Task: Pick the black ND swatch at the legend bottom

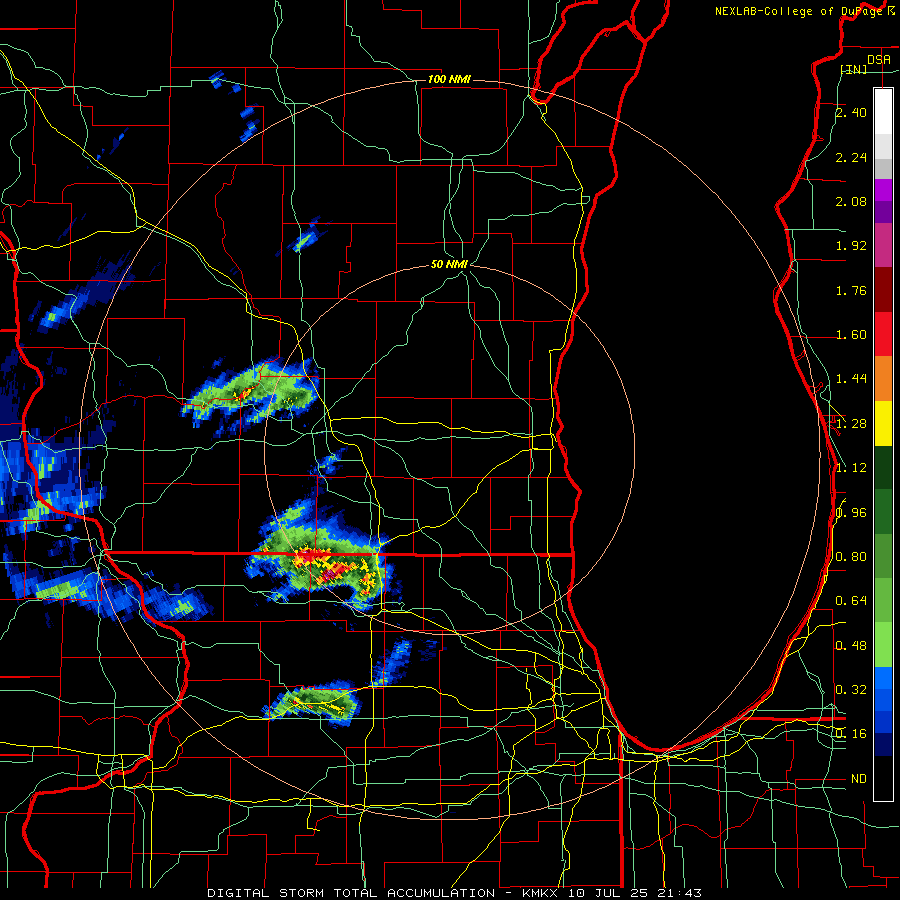Action: pos(883,778)
